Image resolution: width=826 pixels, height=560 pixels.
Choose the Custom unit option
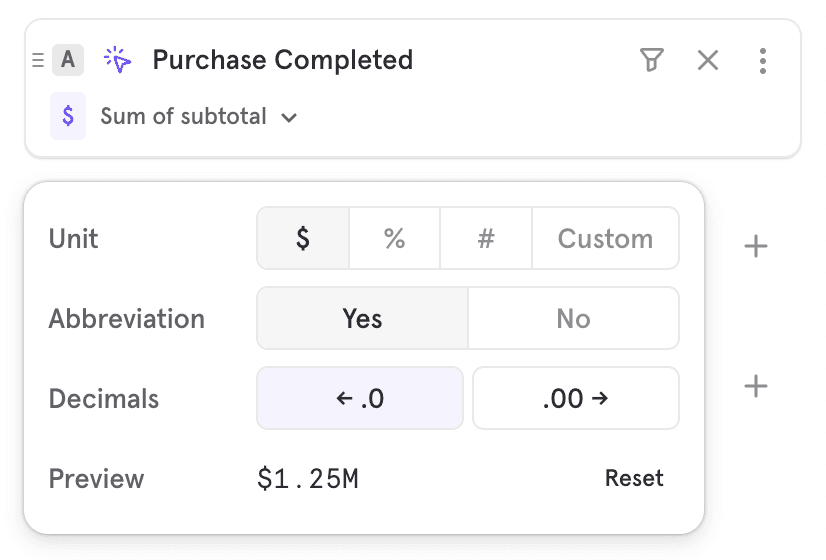click(605, 239)
